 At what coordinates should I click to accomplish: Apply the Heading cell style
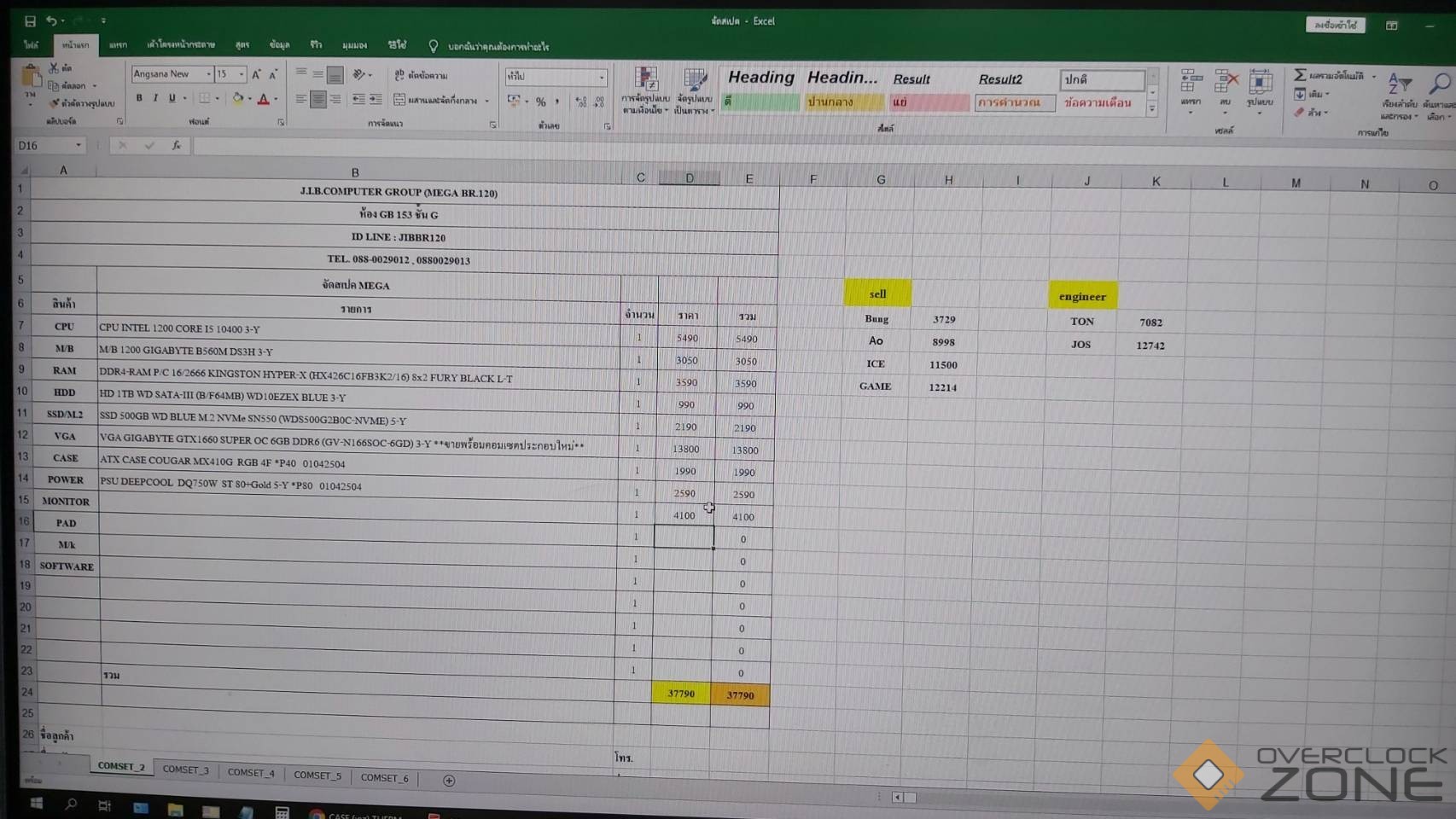tap(760, 78)
